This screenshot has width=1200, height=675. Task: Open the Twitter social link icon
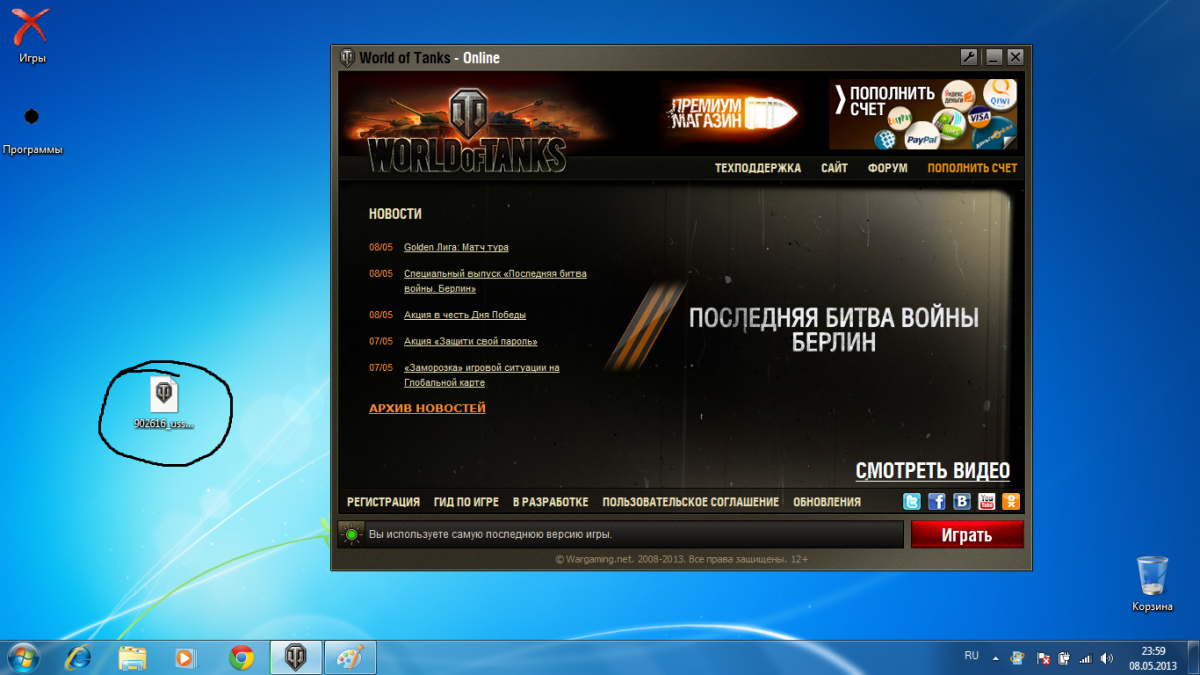[x=912, y=502]
